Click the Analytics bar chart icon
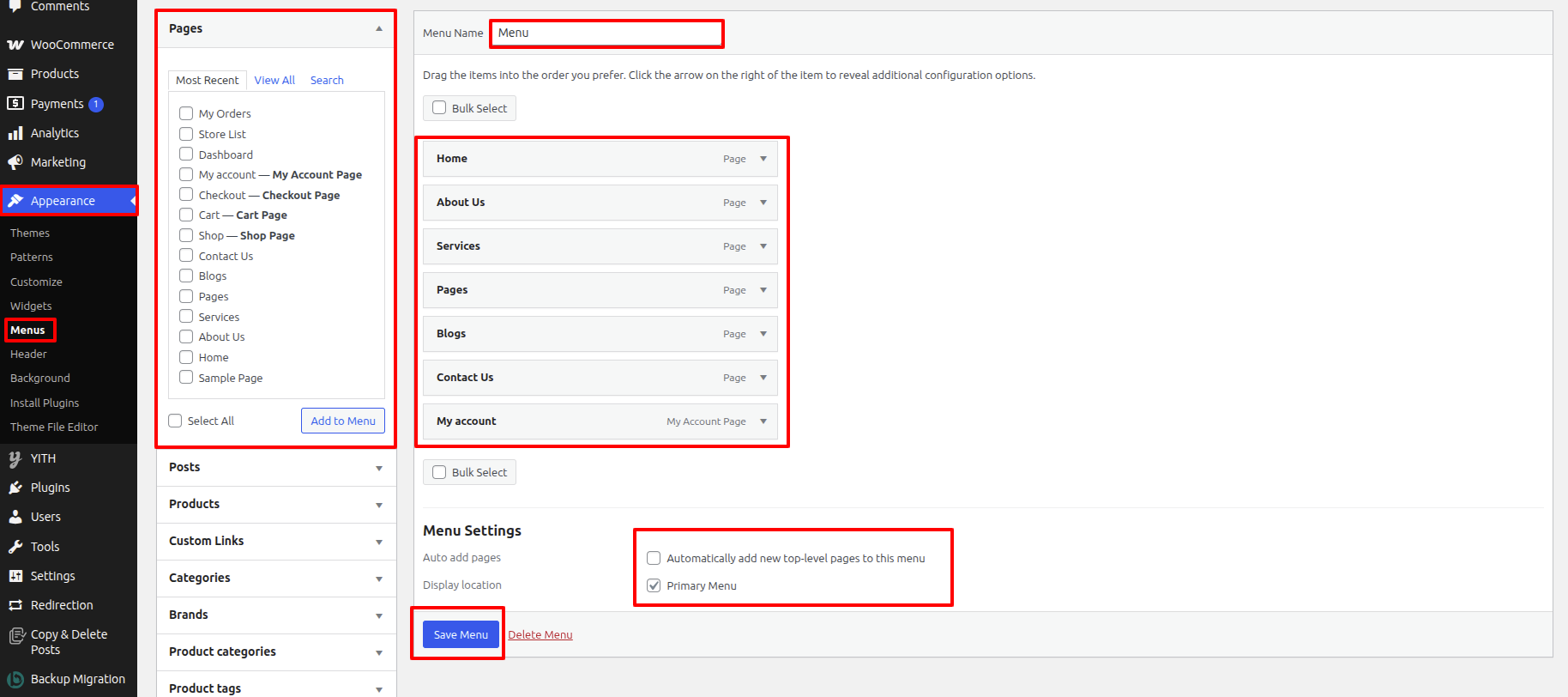This screenshot has height=697, width=1568. click(x=15, y=133)
